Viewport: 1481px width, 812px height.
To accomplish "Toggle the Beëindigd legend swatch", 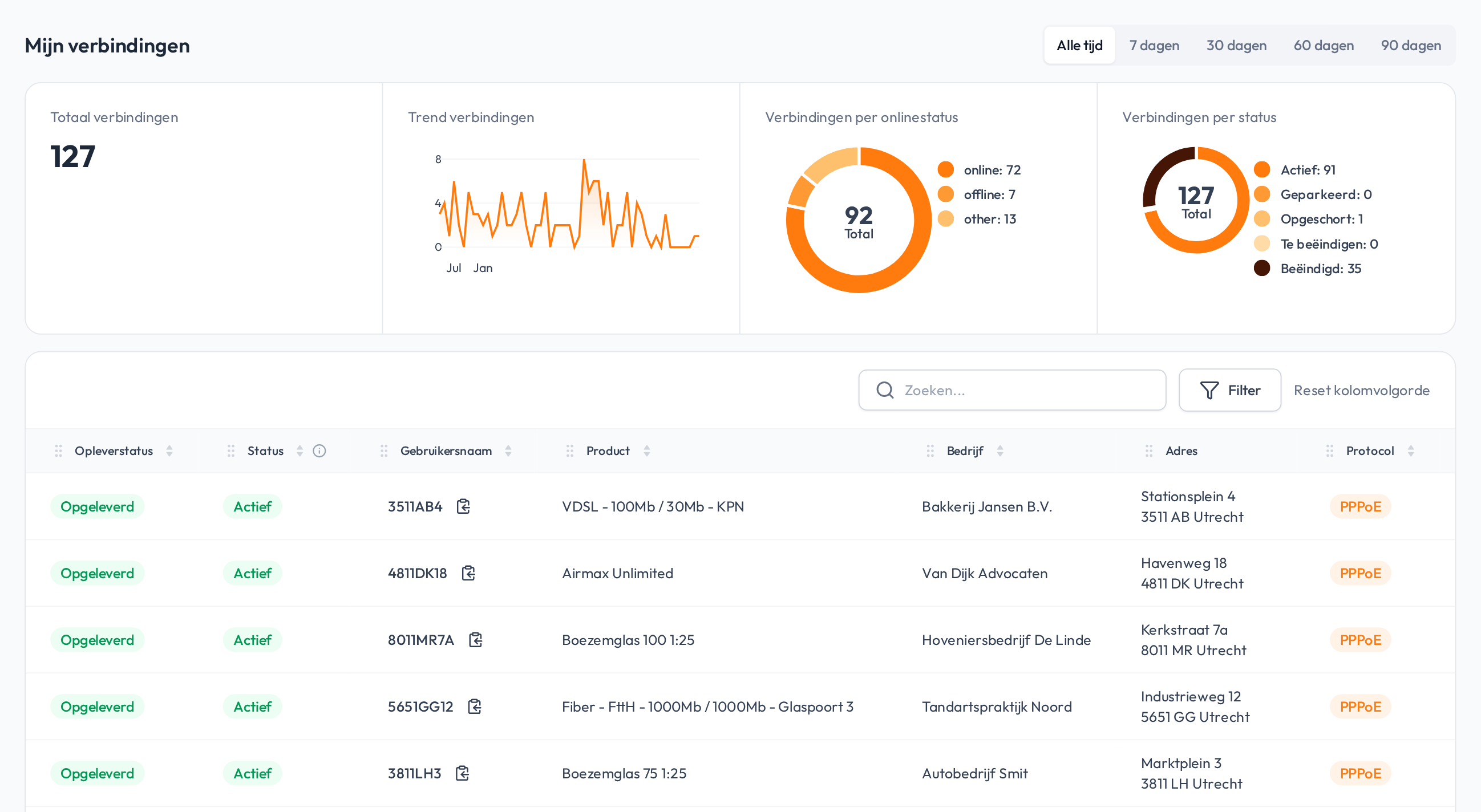I will [x=1261, y=269].
